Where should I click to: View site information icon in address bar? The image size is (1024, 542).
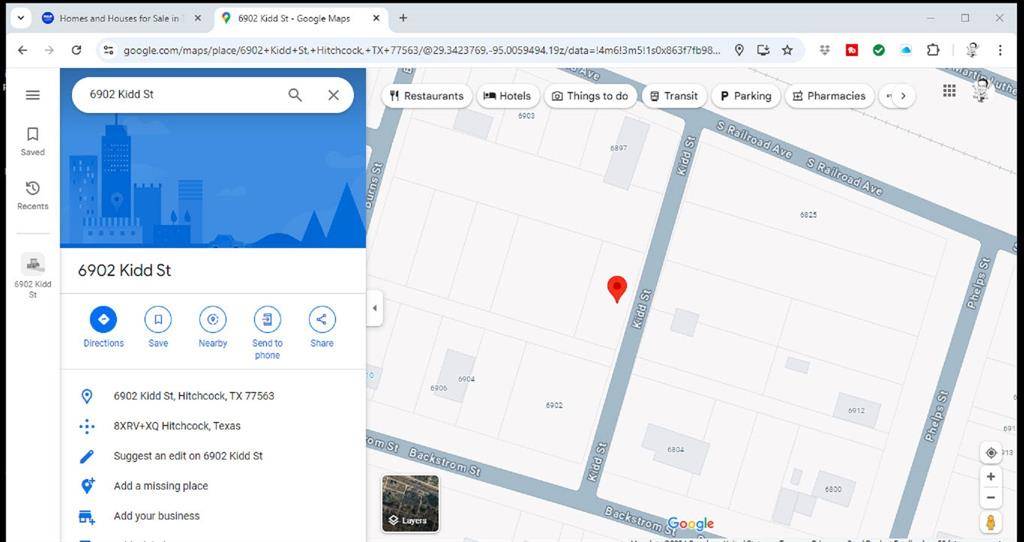tap(108, 50)
